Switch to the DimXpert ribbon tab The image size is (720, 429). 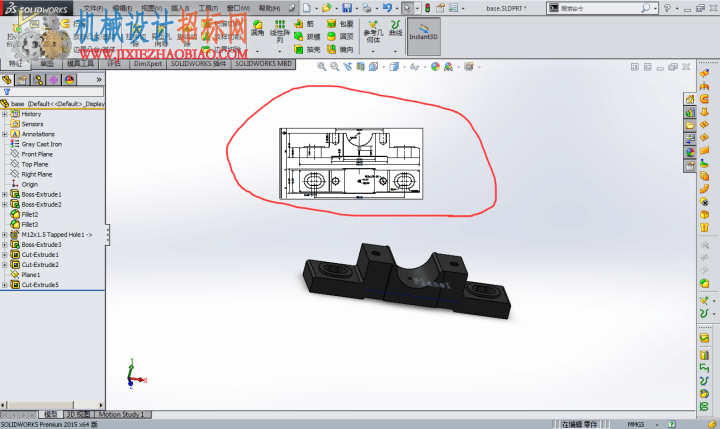[148, 64]
